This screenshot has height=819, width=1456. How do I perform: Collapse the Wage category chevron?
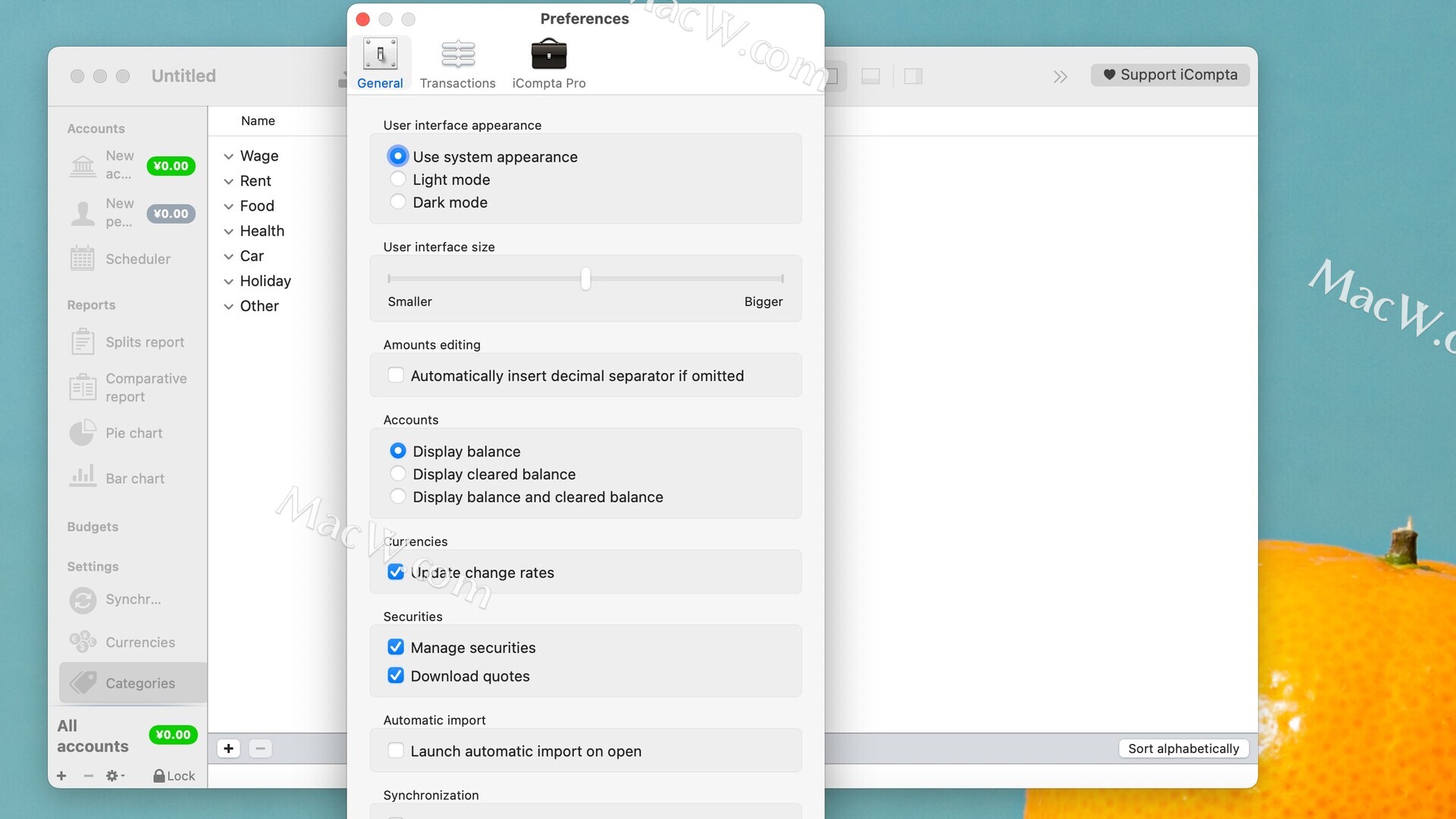[x=228, y=156]
